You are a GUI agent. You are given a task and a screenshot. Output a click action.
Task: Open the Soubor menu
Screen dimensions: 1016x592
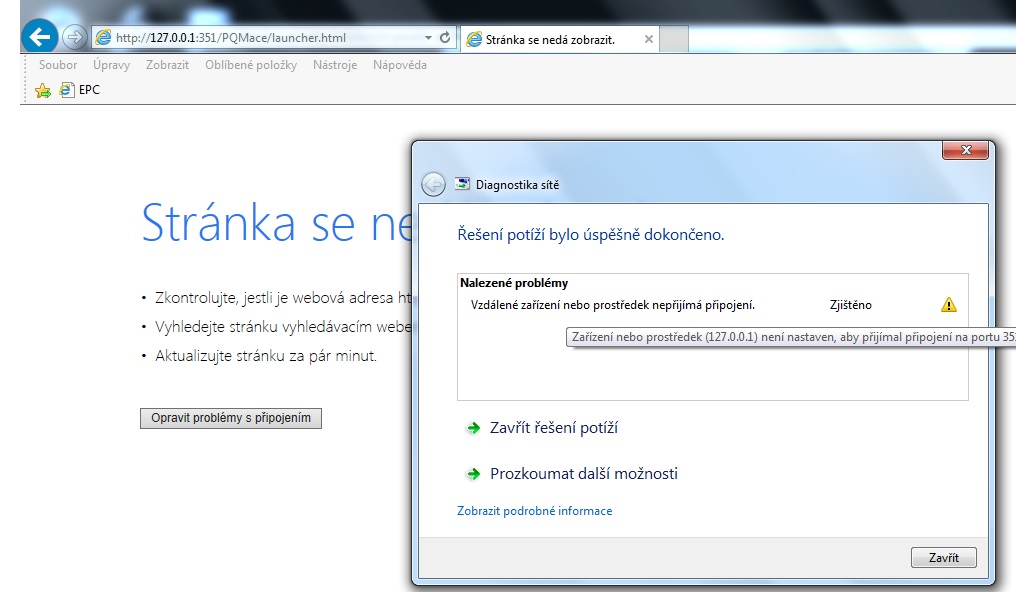tap(58, 65)
